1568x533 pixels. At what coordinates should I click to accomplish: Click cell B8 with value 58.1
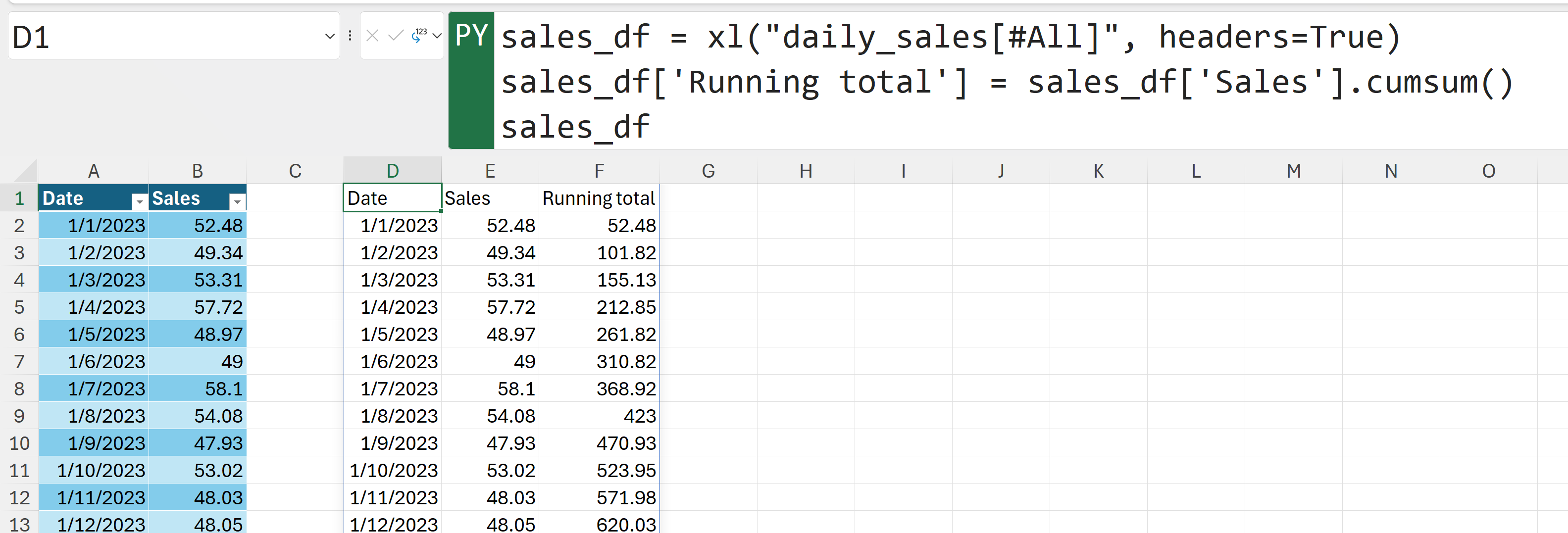(x=197, y=389)
